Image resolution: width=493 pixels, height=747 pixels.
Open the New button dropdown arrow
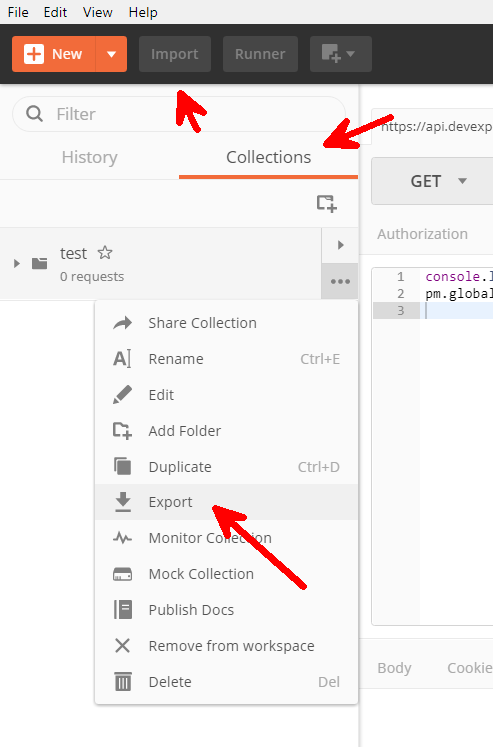tap(111, 54)
